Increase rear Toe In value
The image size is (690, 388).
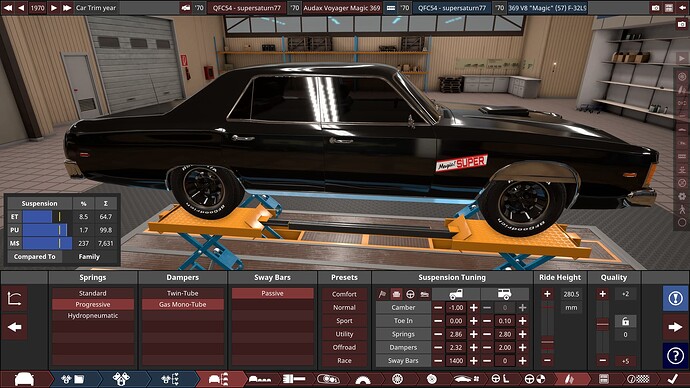[522, 321]
